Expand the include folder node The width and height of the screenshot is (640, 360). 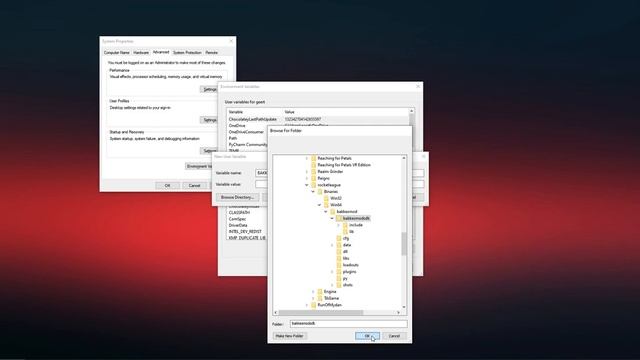(x=338, y=225)
